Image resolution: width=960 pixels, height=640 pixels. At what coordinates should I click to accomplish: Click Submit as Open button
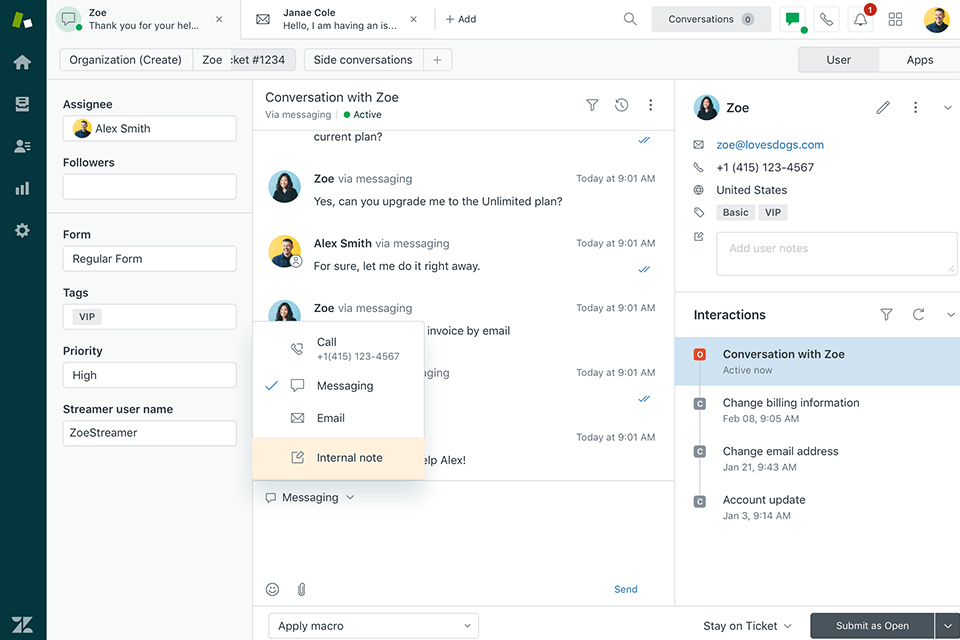[x=872, y=626]
